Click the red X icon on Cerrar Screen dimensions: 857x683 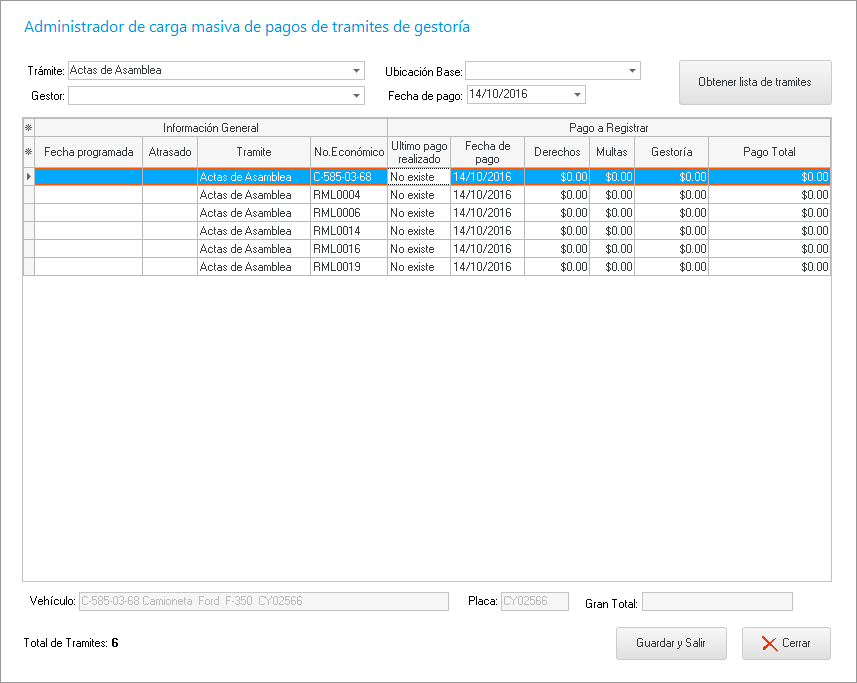[x=769, y=643]
